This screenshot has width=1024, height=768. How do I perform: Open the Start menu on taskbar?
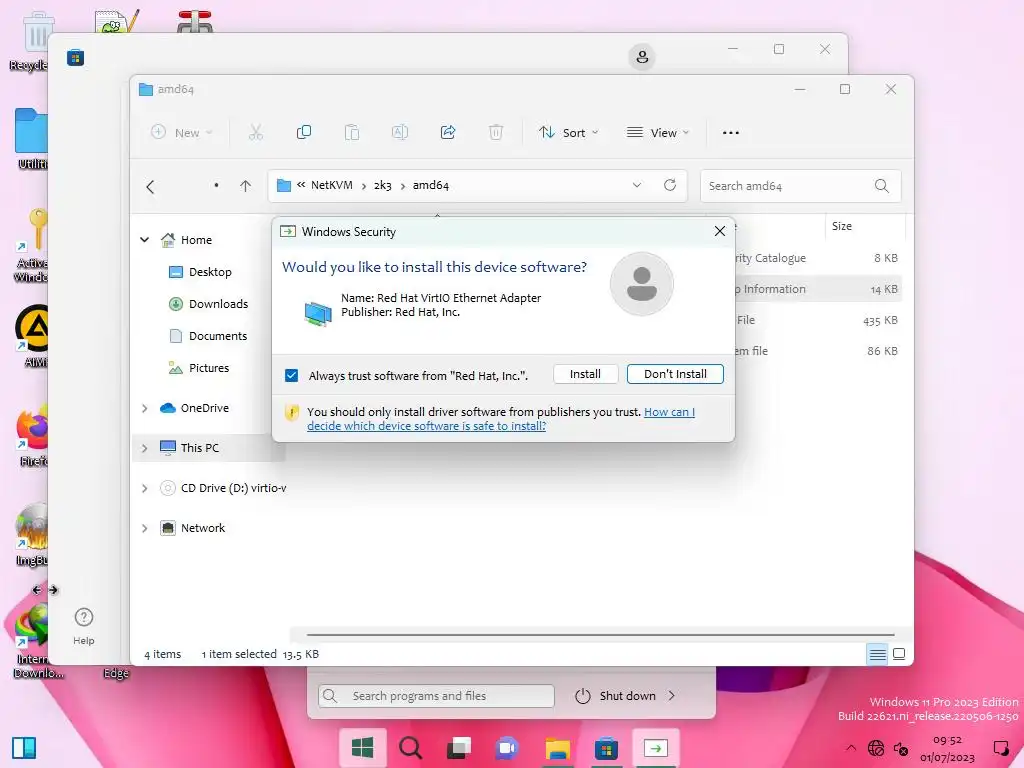362,748
